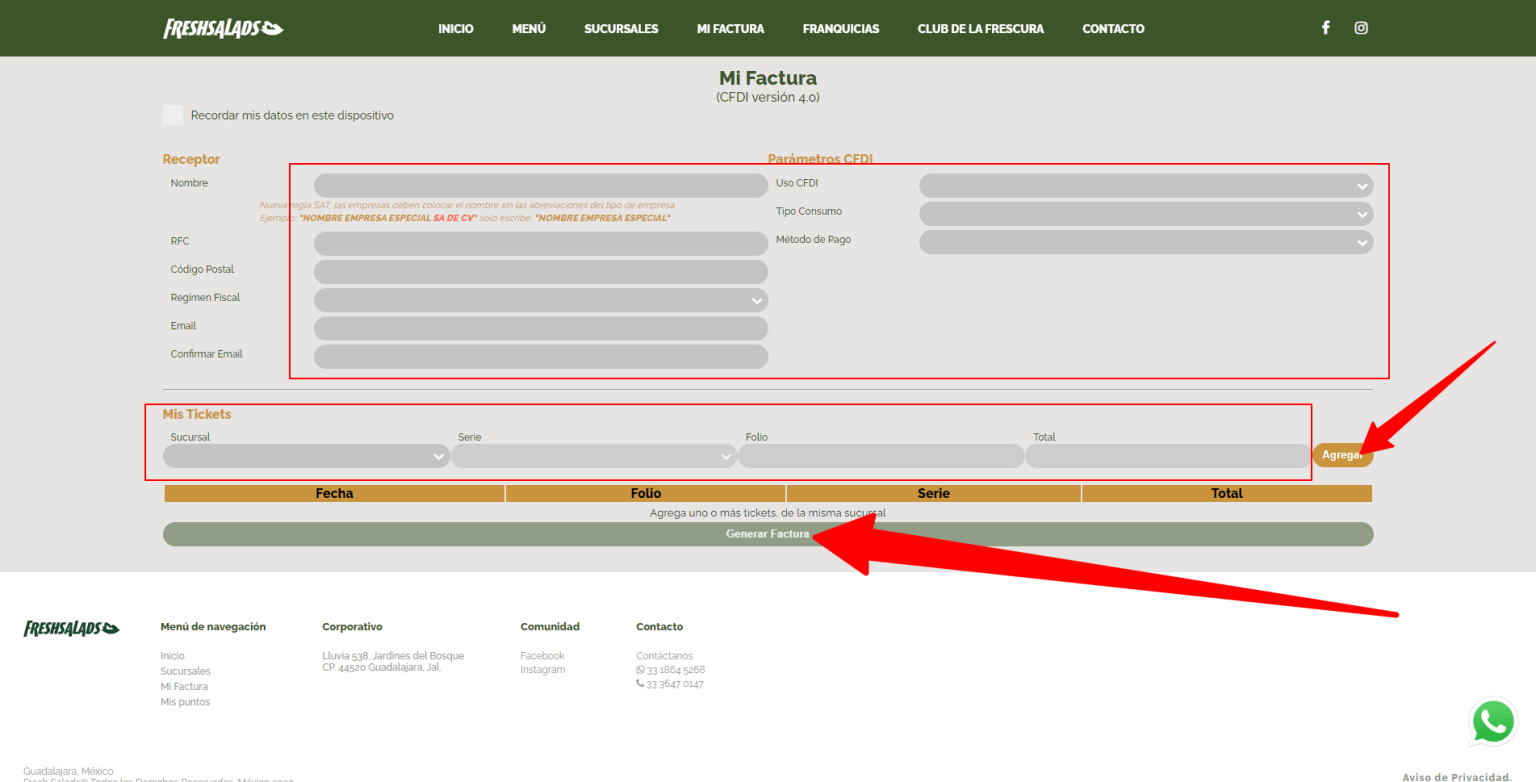Click the FreshSalads logo in header

pos(223,29)
